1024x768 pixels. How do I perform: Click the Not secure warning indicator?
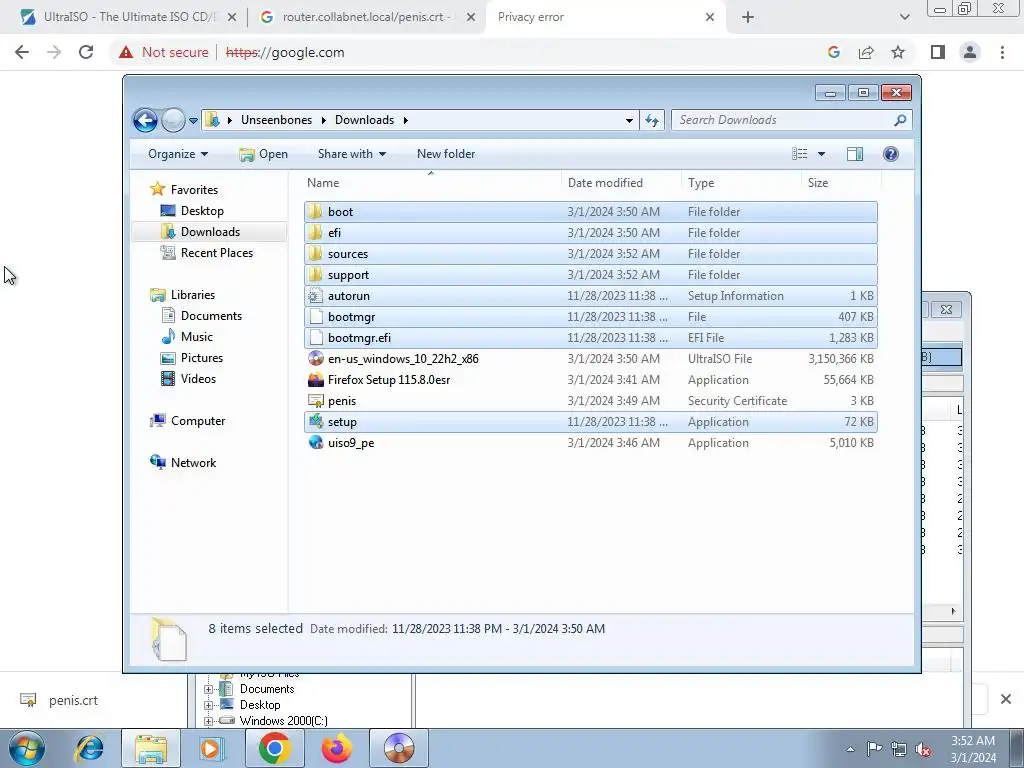pyautogui.click(x=164, y=52)
